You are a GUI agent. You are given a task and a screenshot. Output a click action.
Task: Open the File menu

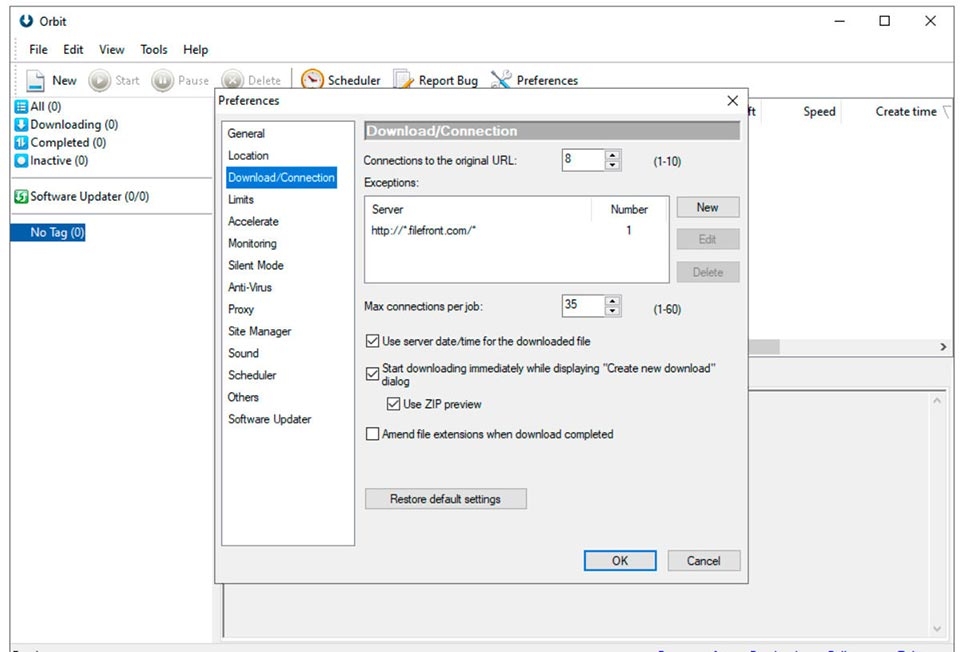pyautogui.click(x=38, y=50)
